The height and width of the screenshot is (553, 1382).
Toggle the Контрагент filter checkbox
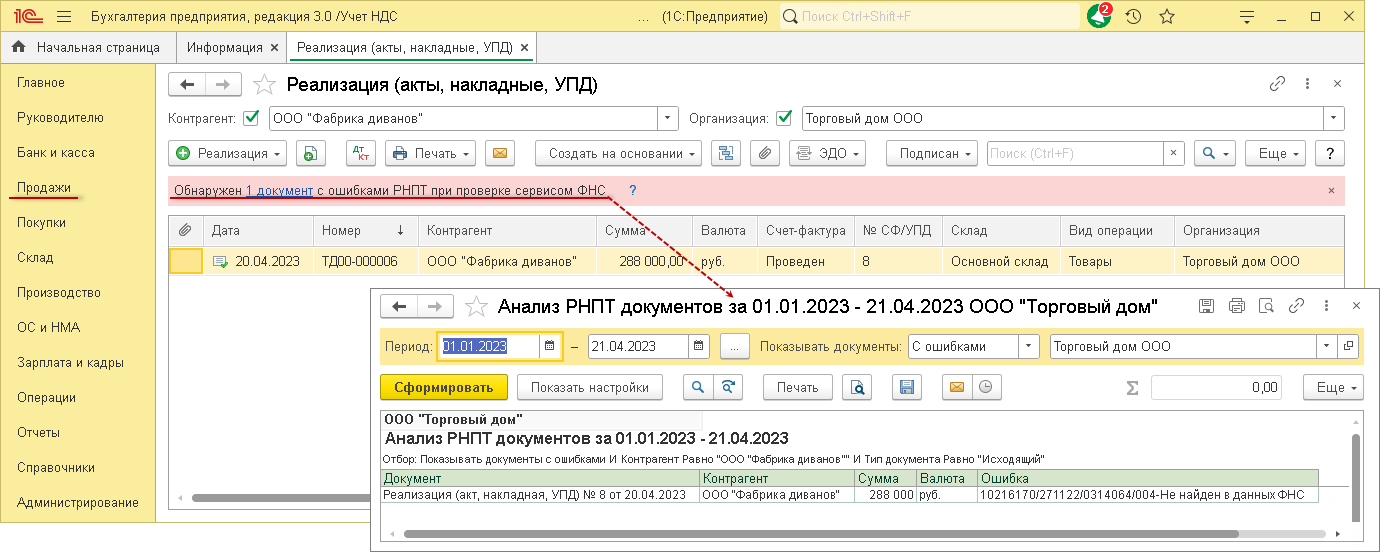click(x=251, y=118)
